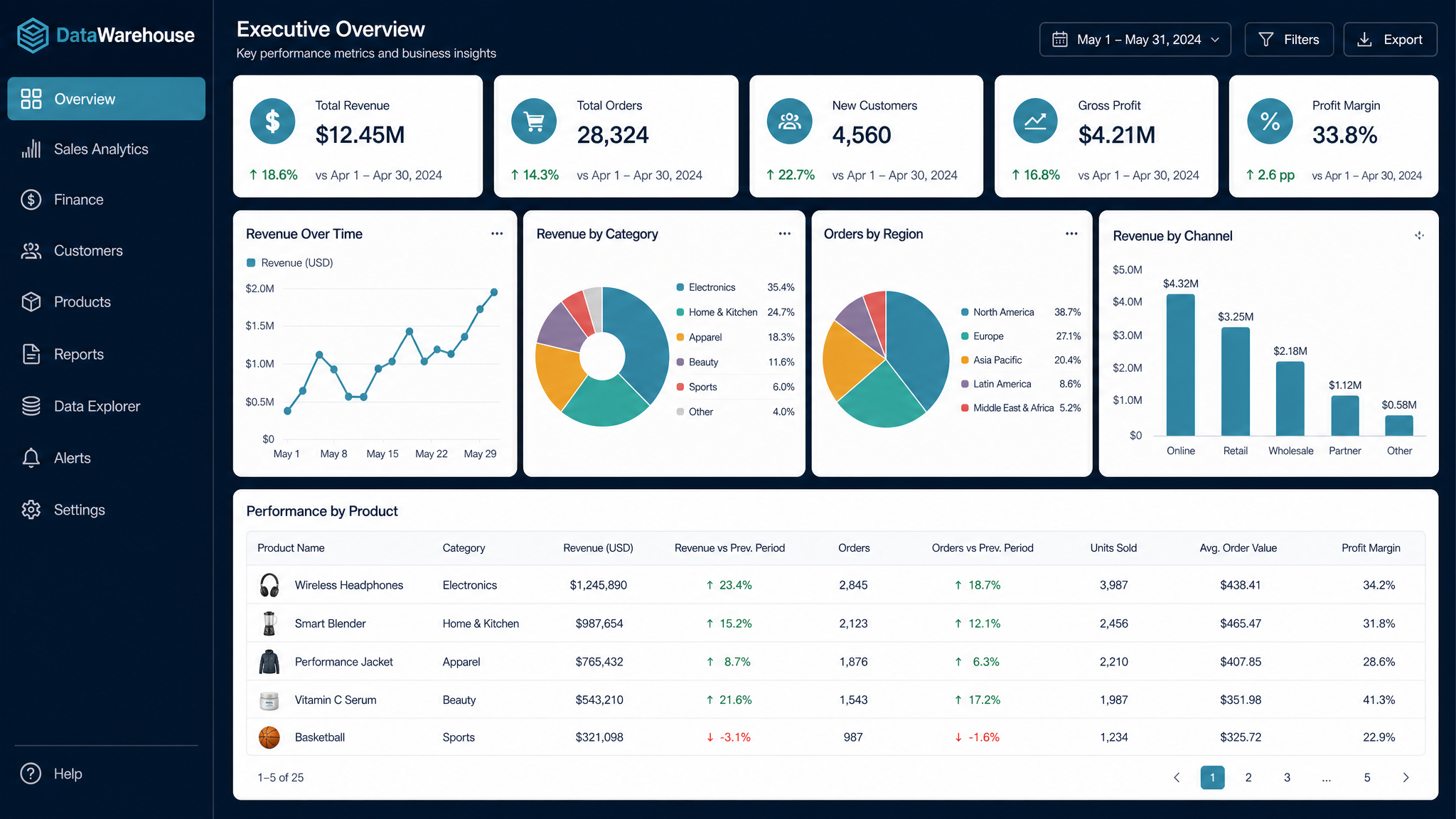Click the DataWarehouse logo icon

33,36
